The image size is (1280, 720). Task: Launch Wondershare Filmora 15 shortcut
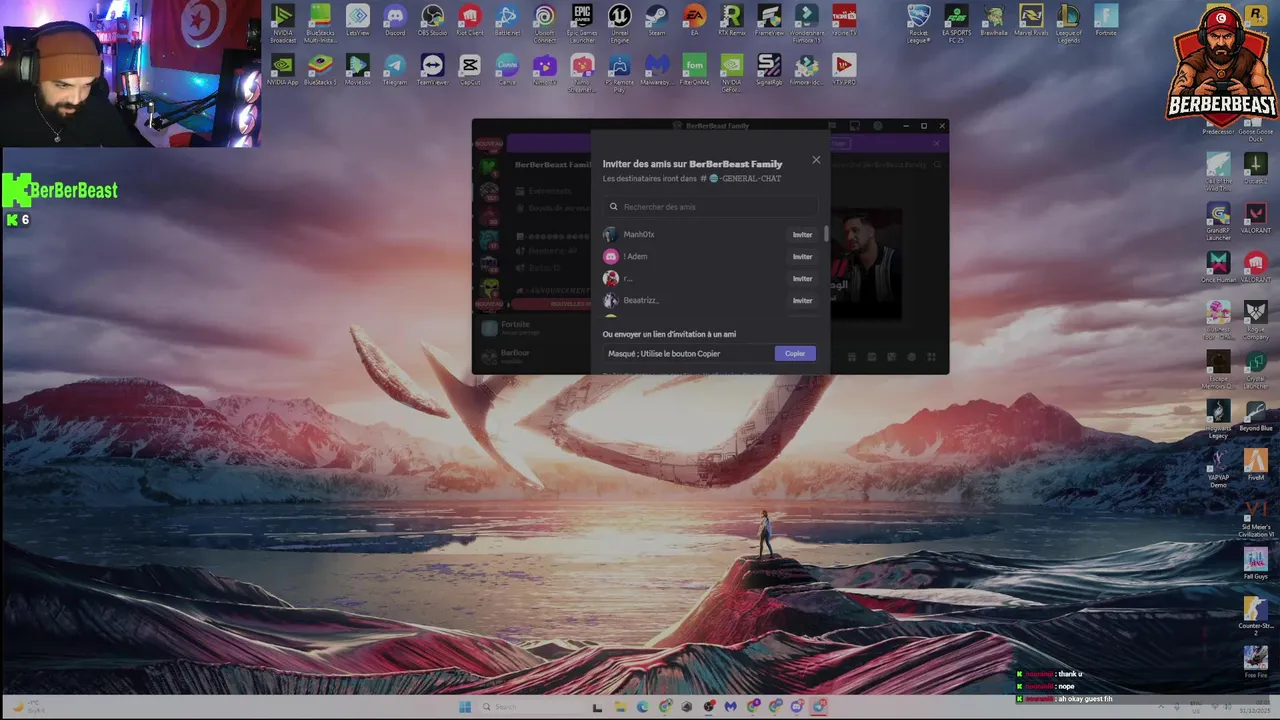coord(806,23)
